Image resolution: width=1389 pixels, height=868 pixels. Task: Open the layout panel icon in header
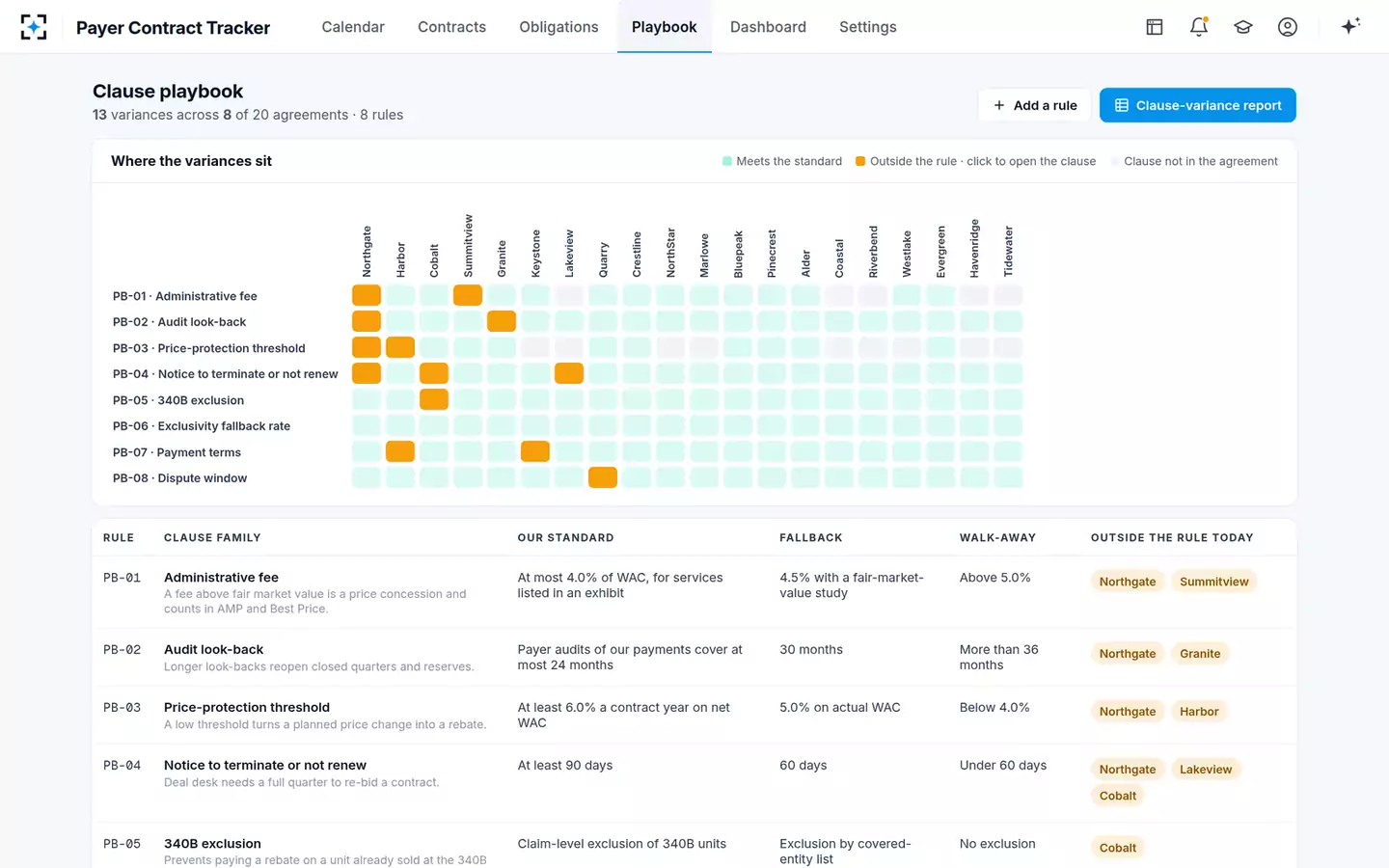[1155, 27]
